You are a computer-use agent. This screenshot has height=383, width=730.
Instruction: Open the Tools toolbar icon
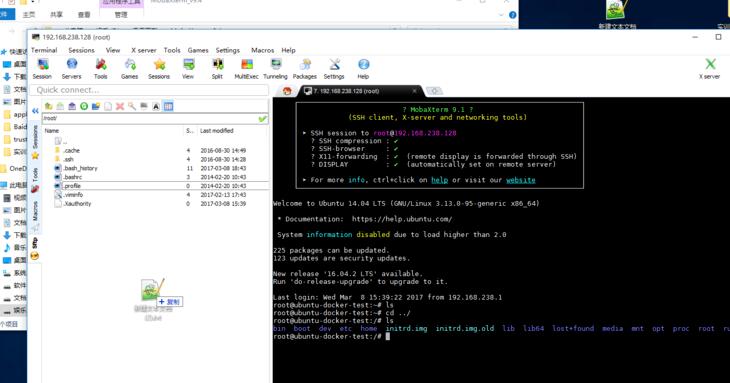pyautogui.click(x=101, y=68)
